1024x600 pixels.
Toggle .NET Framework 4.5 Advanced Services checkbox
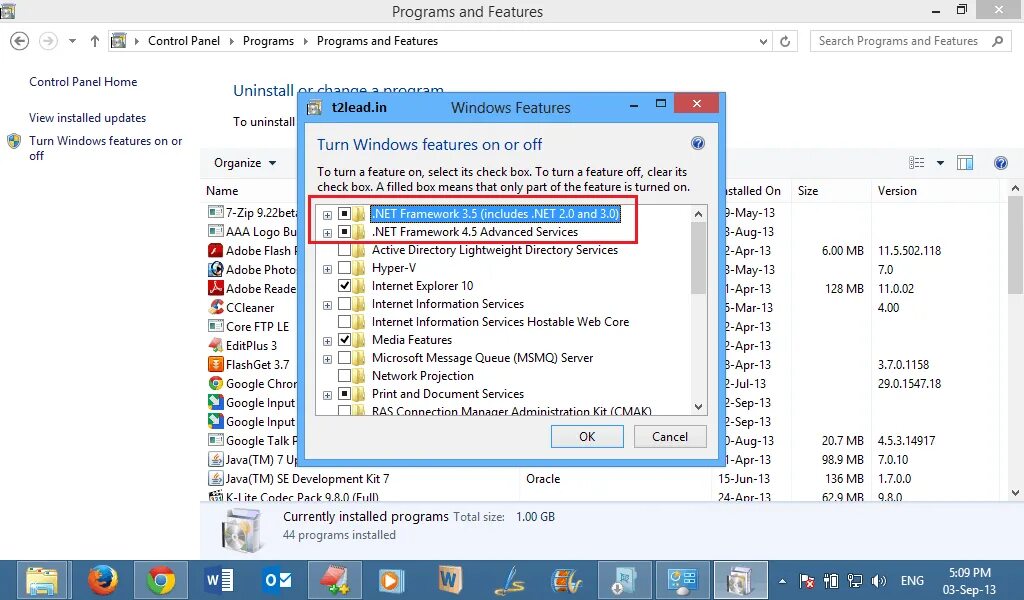pyautogui.click(x=344, y=232)
